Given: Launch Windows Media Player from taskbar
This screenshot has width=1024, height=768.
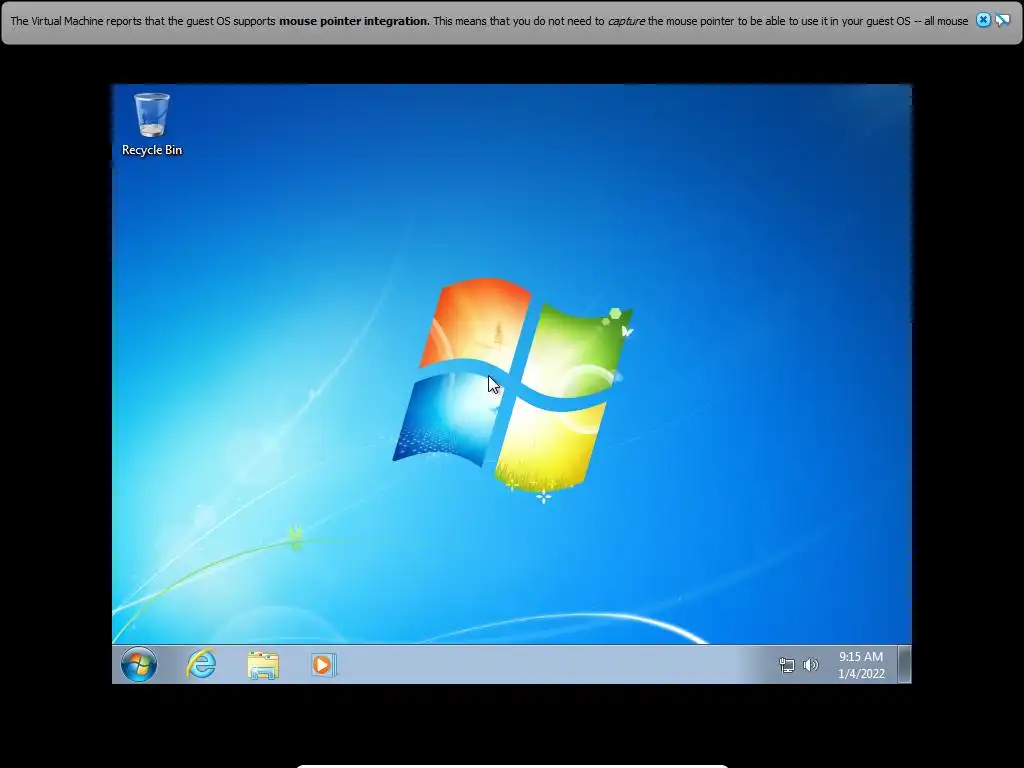Looking at the screenshot, I should 324,665.
